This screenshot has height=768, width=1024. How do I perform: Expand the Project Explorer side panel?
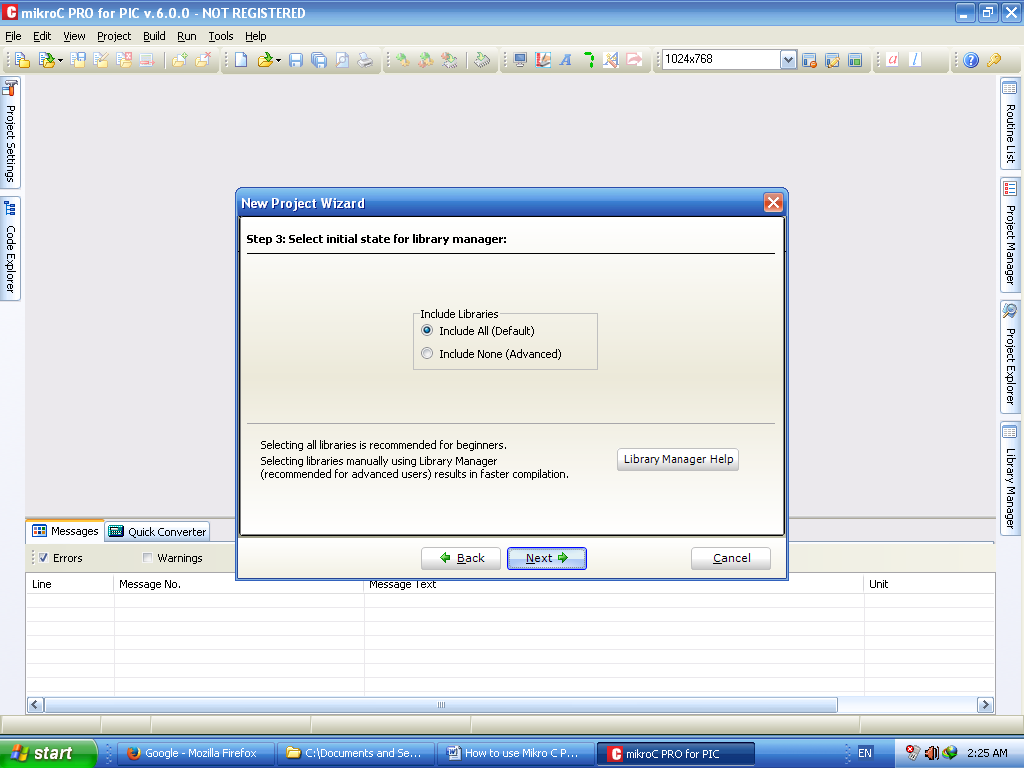[x=1010, y=357]
